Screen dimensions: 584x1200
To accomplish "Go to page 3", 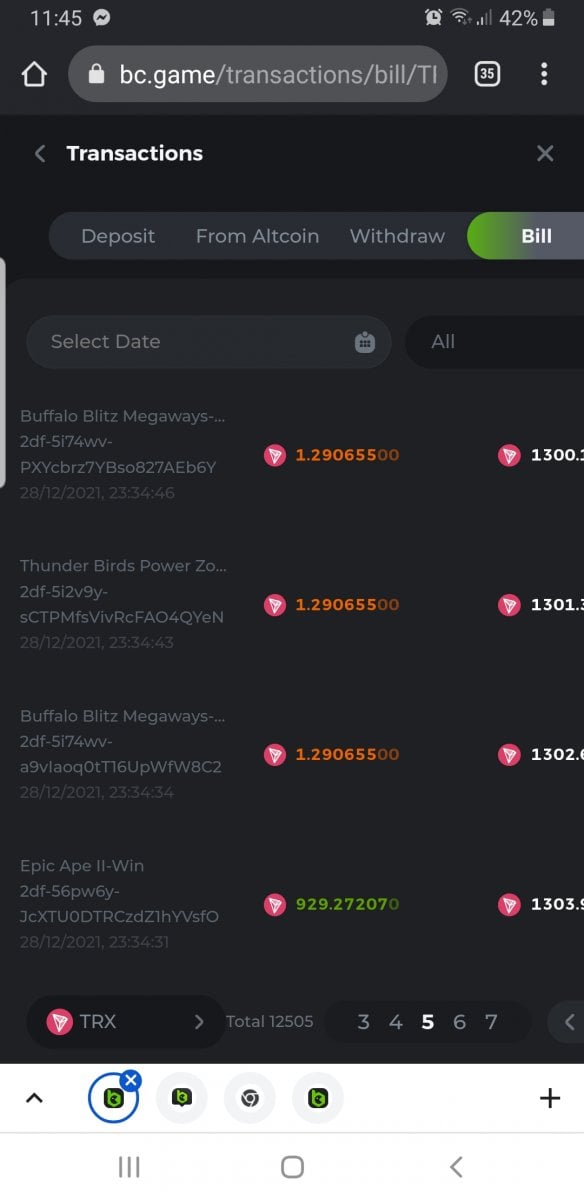I will click(x=363, y=1022).
